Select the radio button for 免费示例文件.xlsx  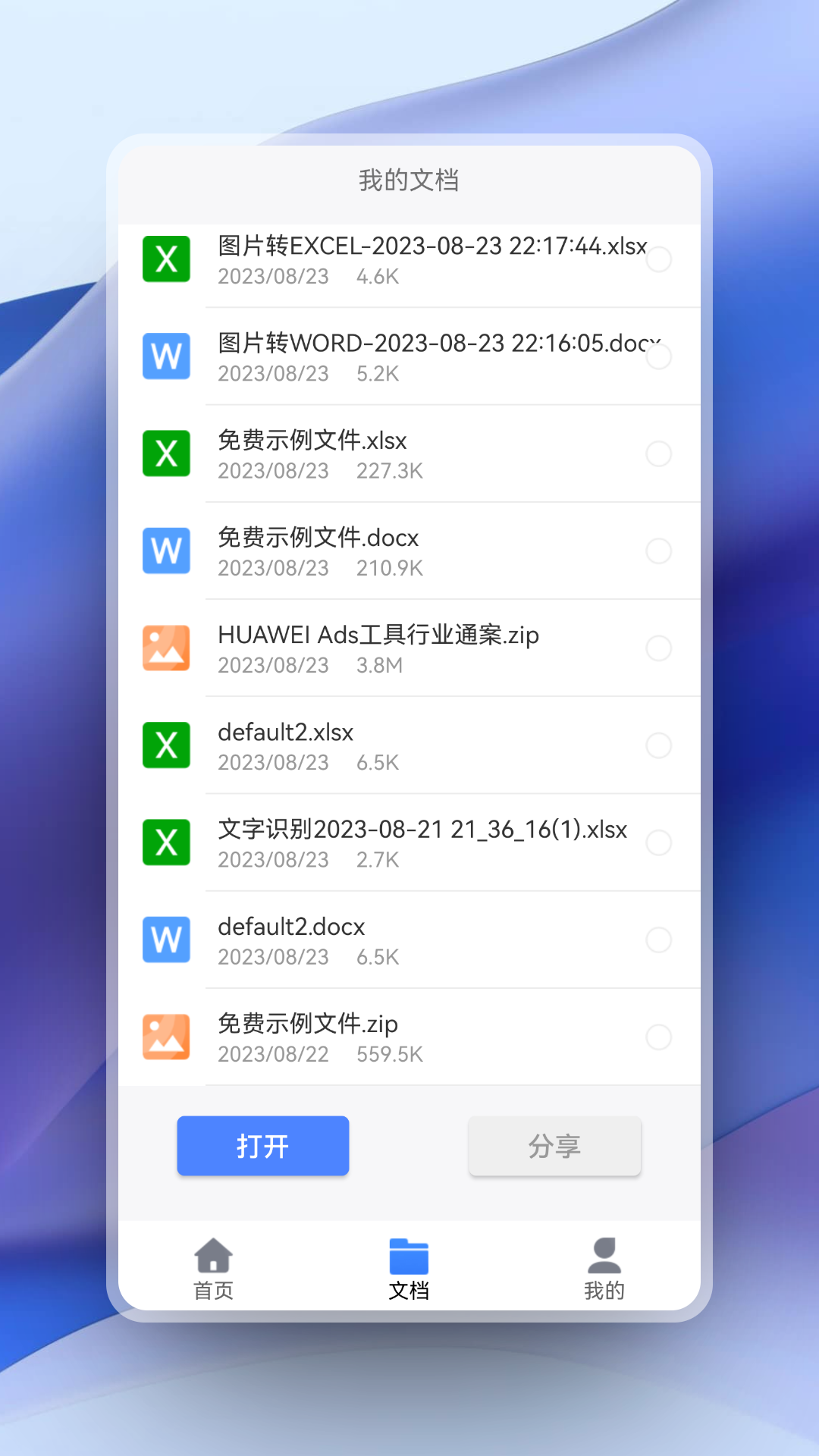click(658, 453)
